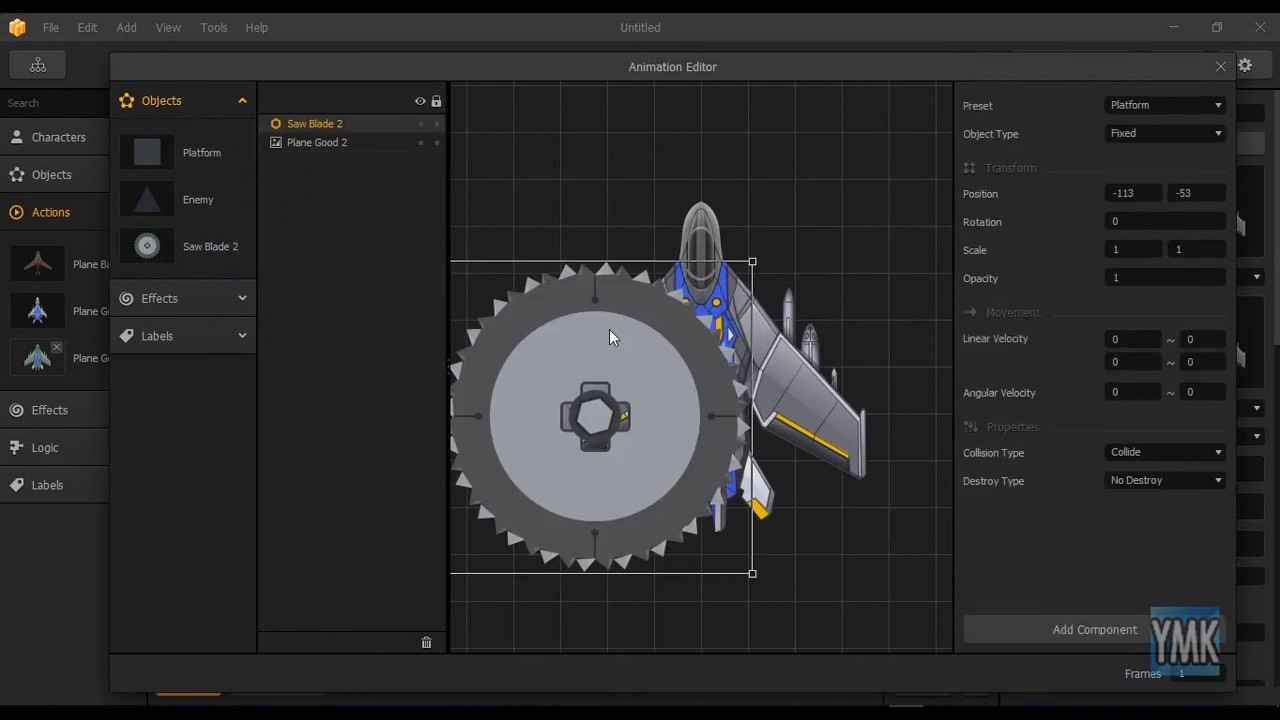
Task: Select the Plane Good 2 layer row
Action: (351, 143)
